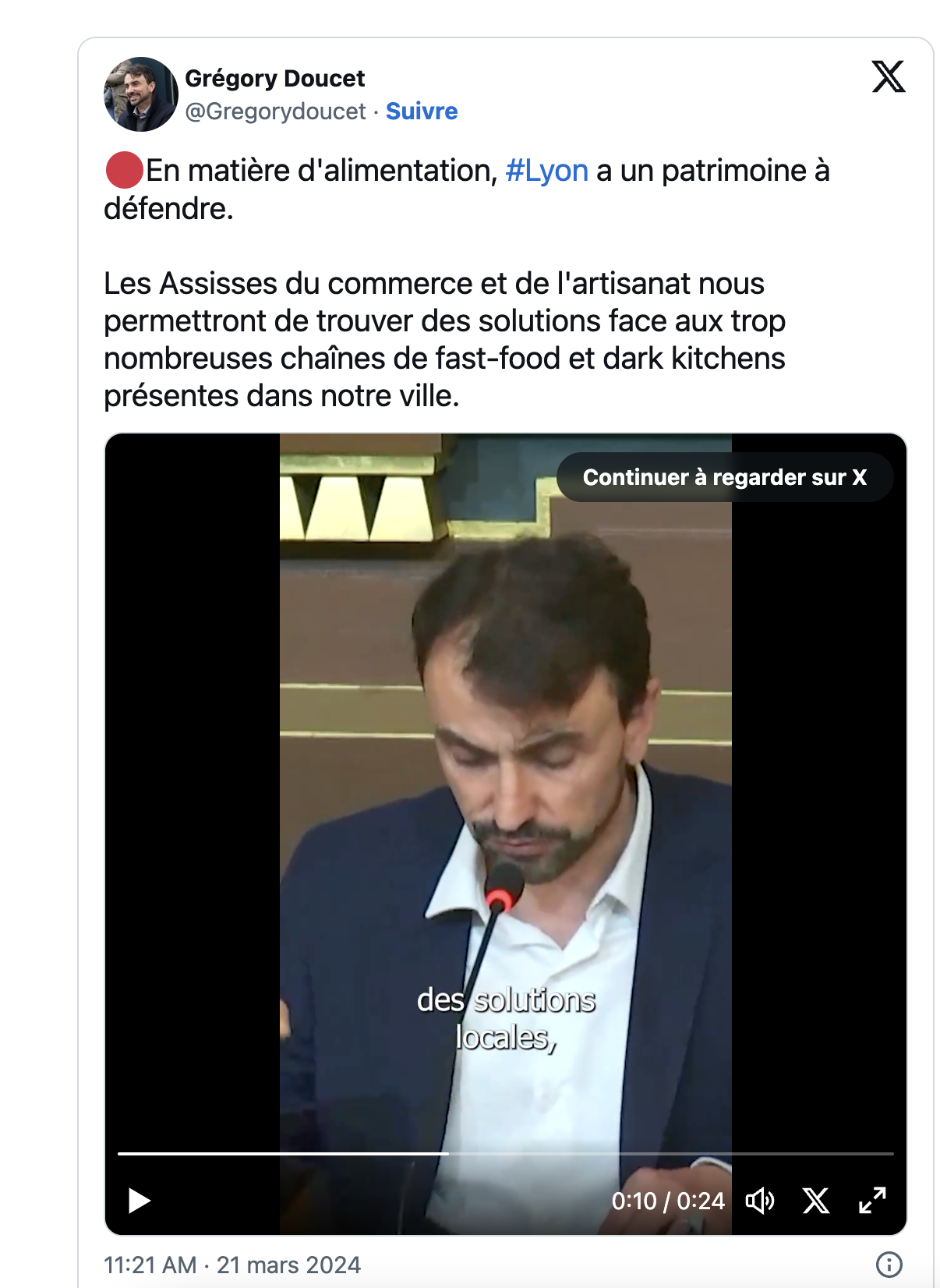Viewport: 940px width, 1288px height.
Task: Open the #Lyon hashtag link
Action: point(547,171)
